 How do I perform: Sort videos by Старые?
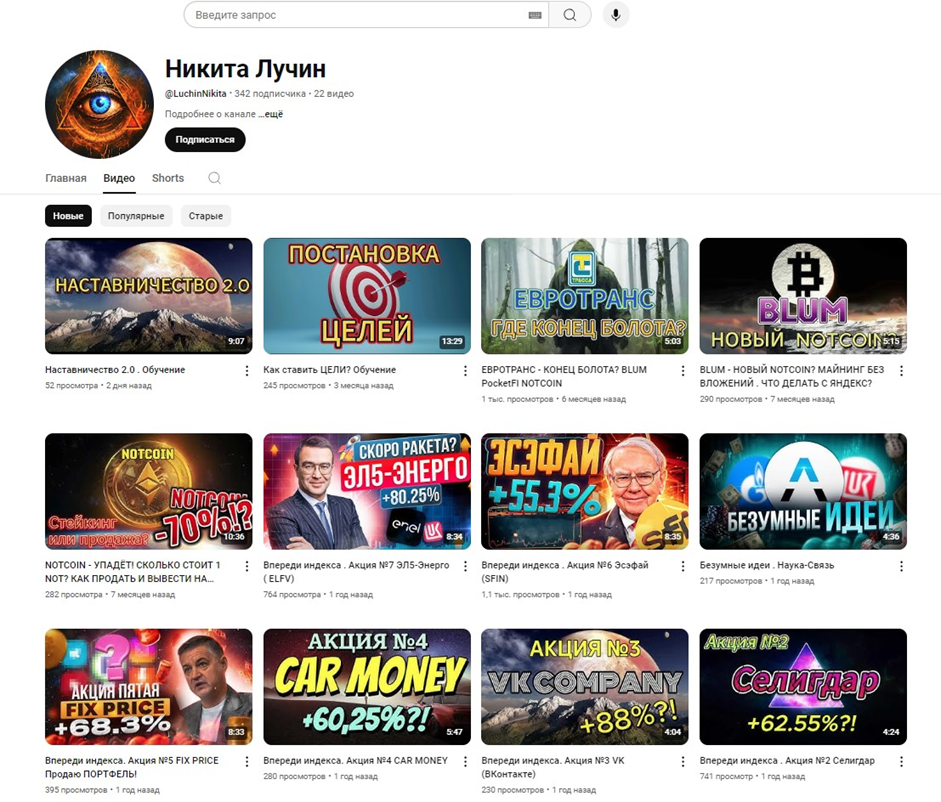point(206,216)
